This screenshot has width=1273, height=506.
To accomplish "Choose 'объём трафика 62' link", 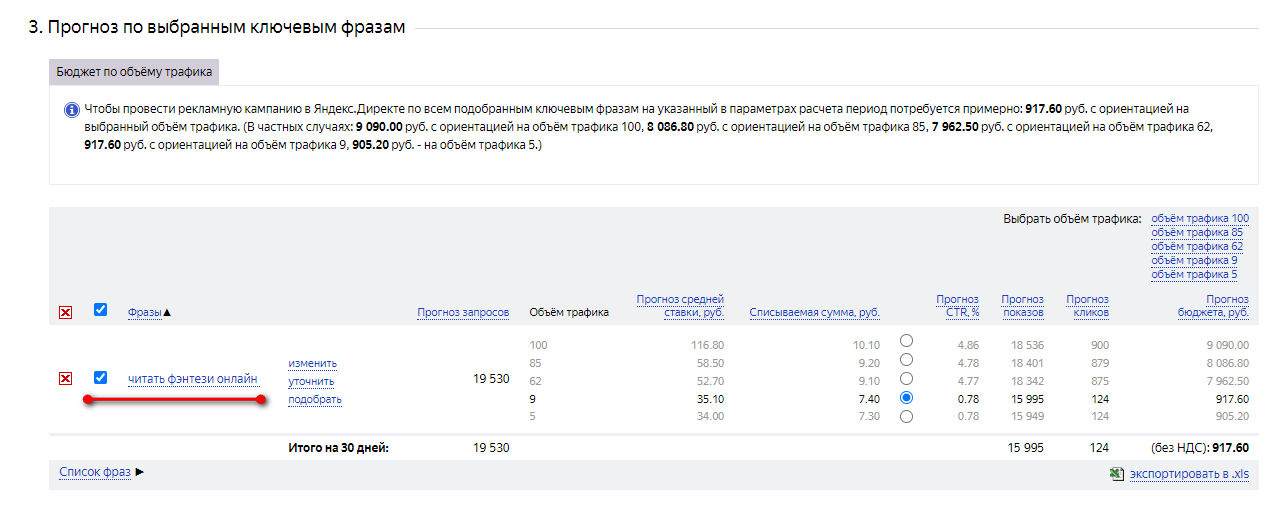I will point(1197,246).
